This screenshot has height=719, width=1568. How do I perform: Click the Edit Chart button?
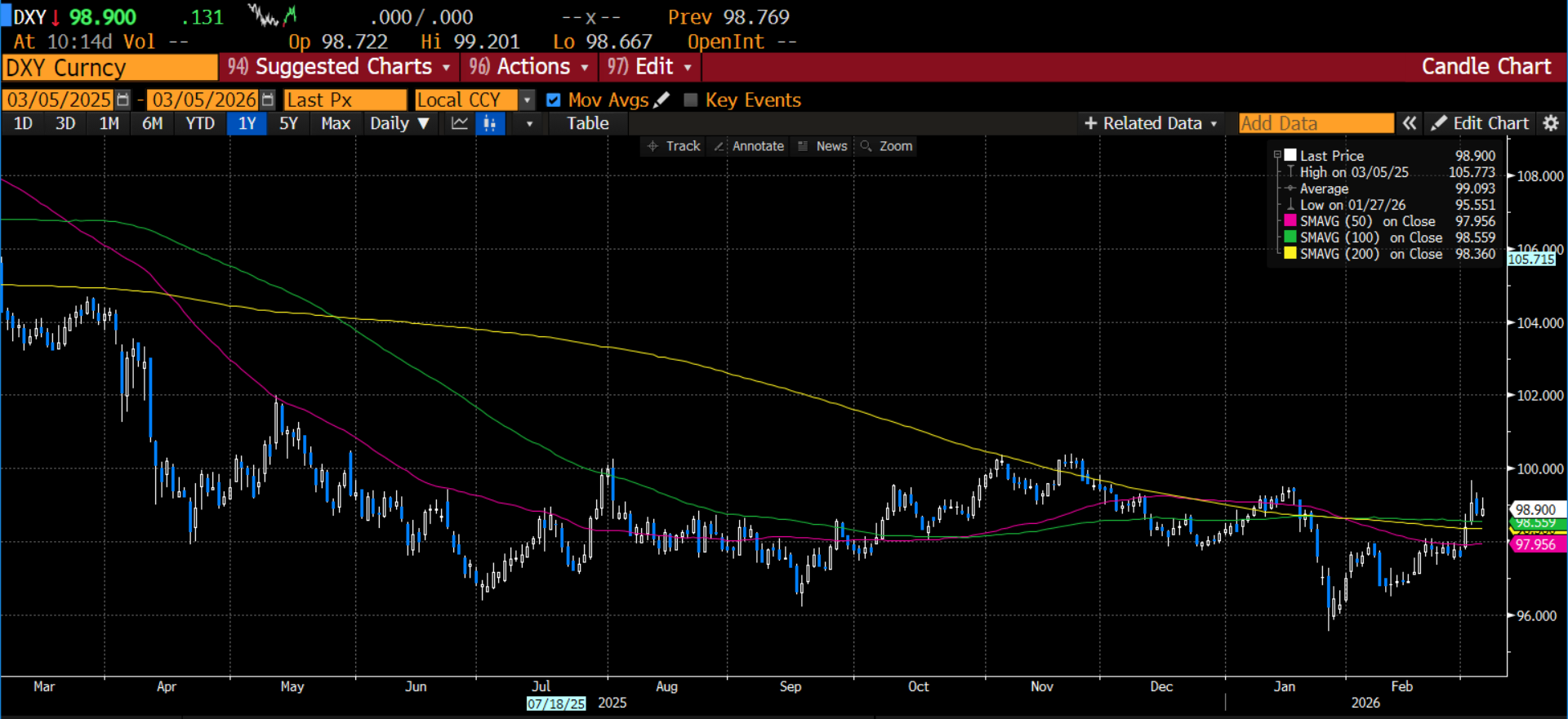pos(1480,123)
